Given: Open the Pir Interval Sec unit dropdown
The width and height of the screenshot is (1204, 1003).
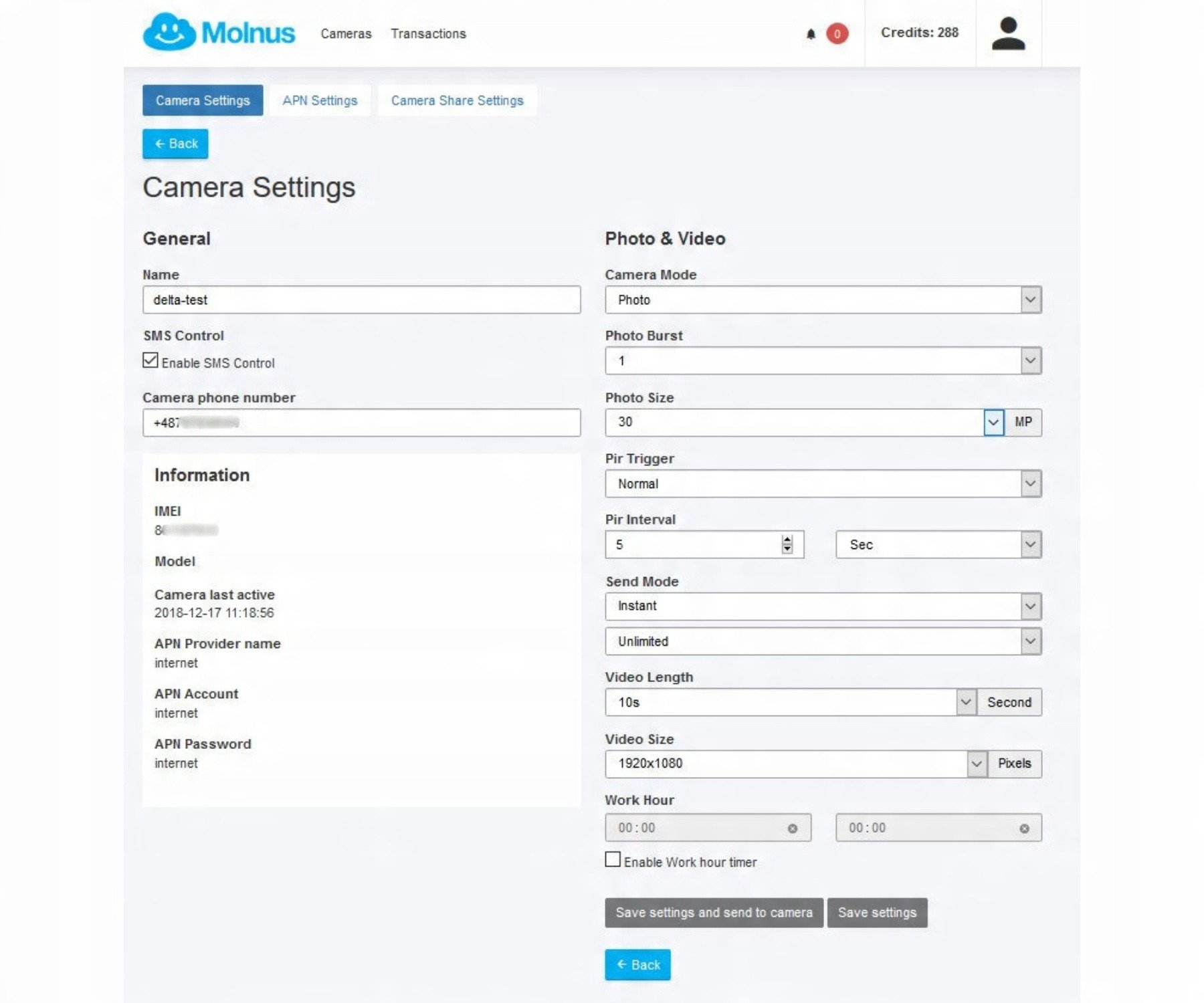Looking at the screenshot, I should (938, 544).
